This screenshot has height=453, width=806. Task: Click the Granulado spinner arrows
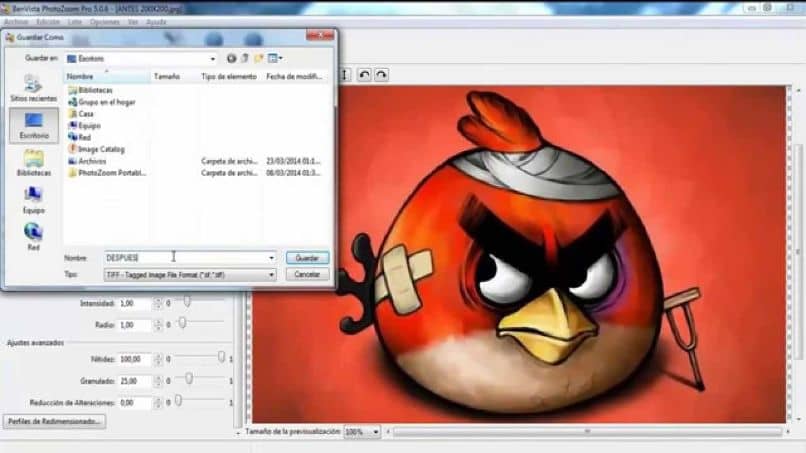[x=157, y=381]
